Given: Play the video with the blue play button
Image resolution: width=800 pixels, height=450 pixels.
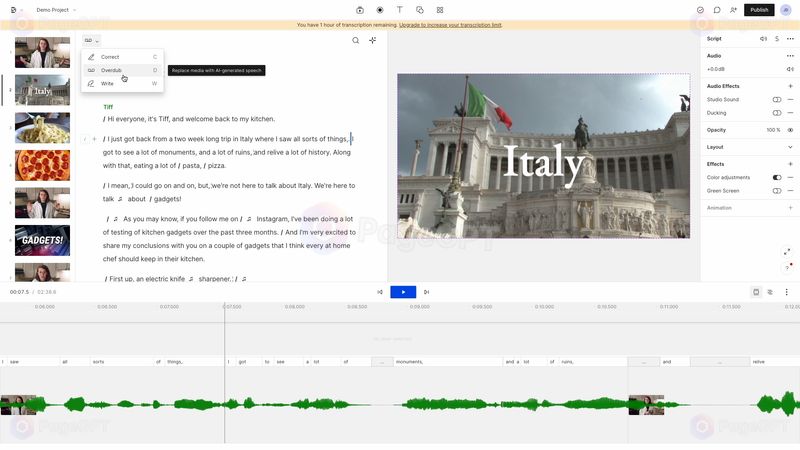Looking at the screenshot, I should tap(403, 292).
